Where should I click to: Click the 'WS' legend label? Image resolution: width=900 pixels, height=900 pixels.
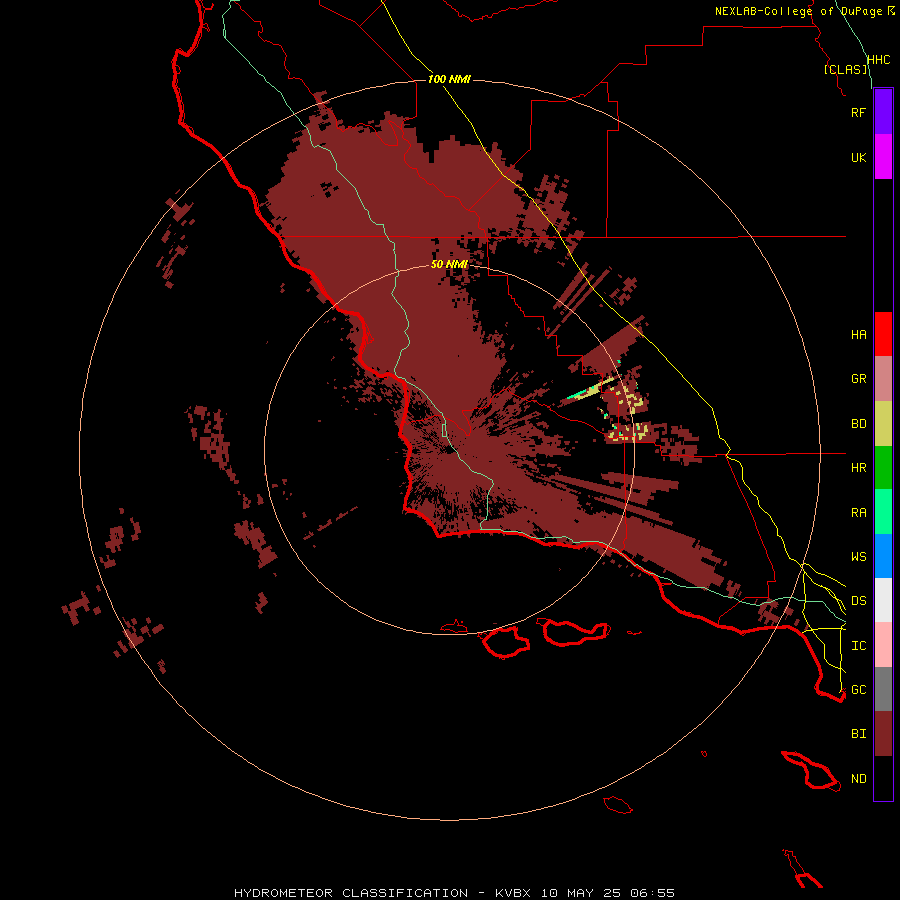click(859, 557)
